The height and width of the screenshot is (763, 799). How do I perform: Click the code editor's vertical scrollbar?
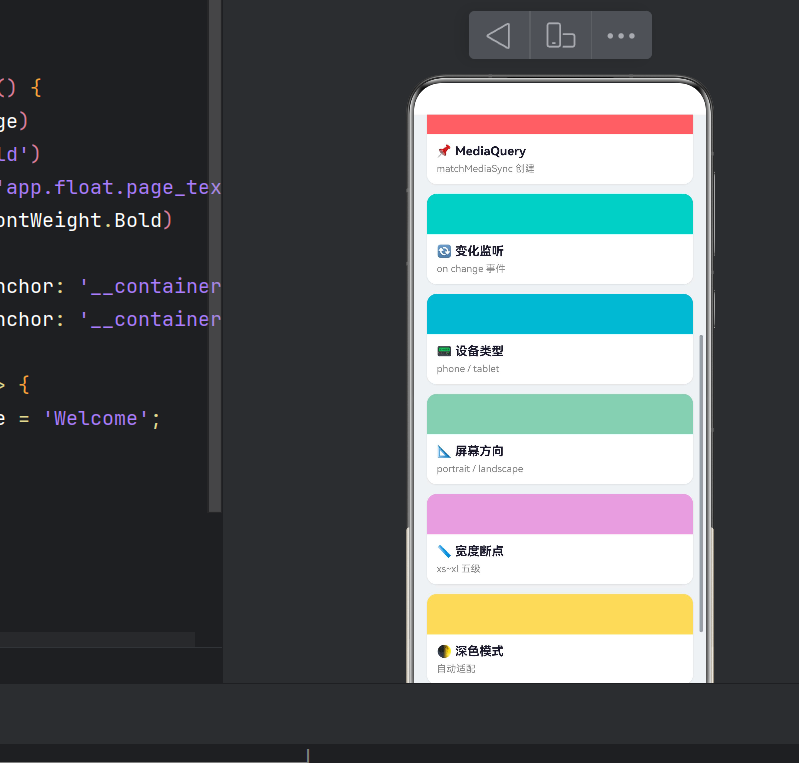(x=215, y=255)
